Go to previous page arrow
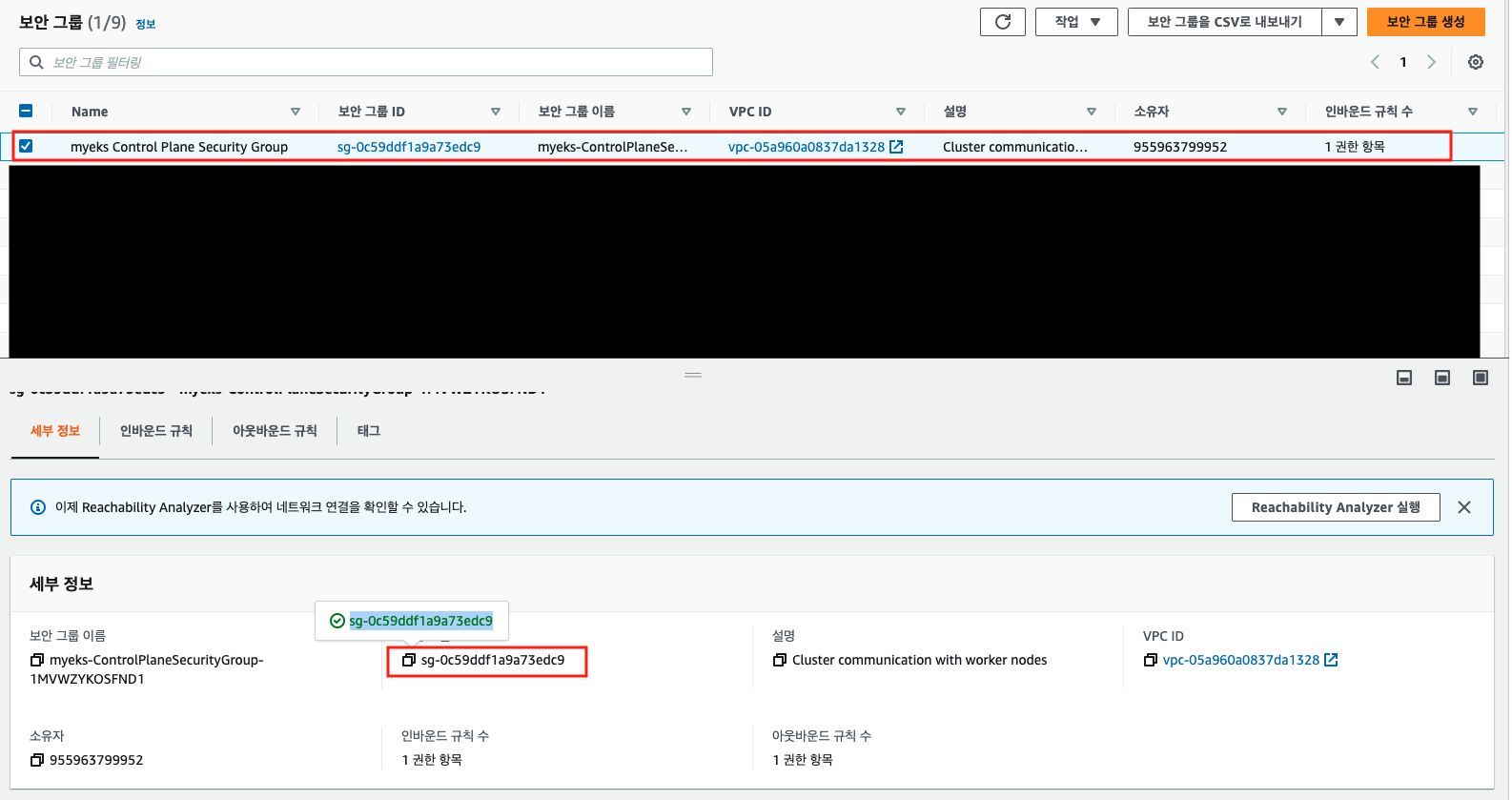Viewport: 1512px width, 800px height. coord(1375,62)
